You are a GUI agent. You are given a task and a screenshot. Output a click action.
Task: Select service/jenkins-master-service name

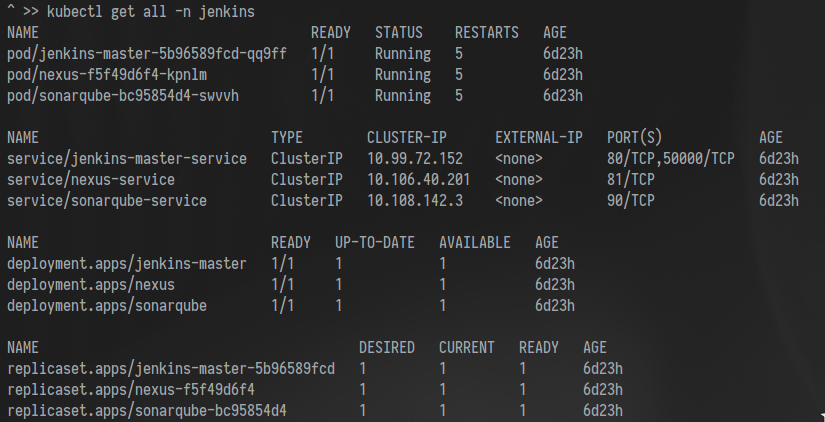pos(127,159)
